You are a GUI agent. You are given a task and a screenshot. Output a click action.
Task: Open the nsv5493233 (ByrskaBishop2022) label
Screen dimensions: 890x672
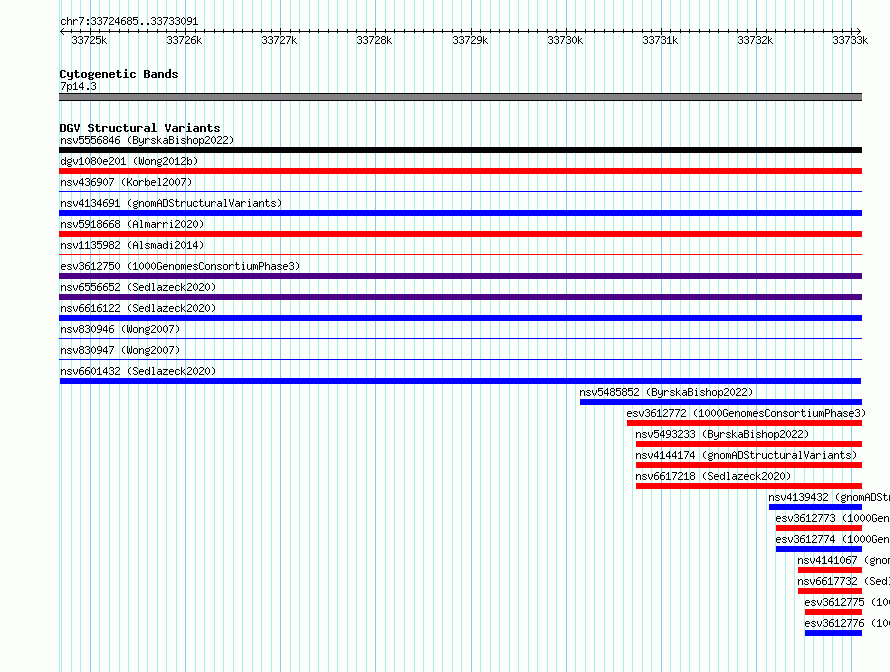tap(722, 434)
